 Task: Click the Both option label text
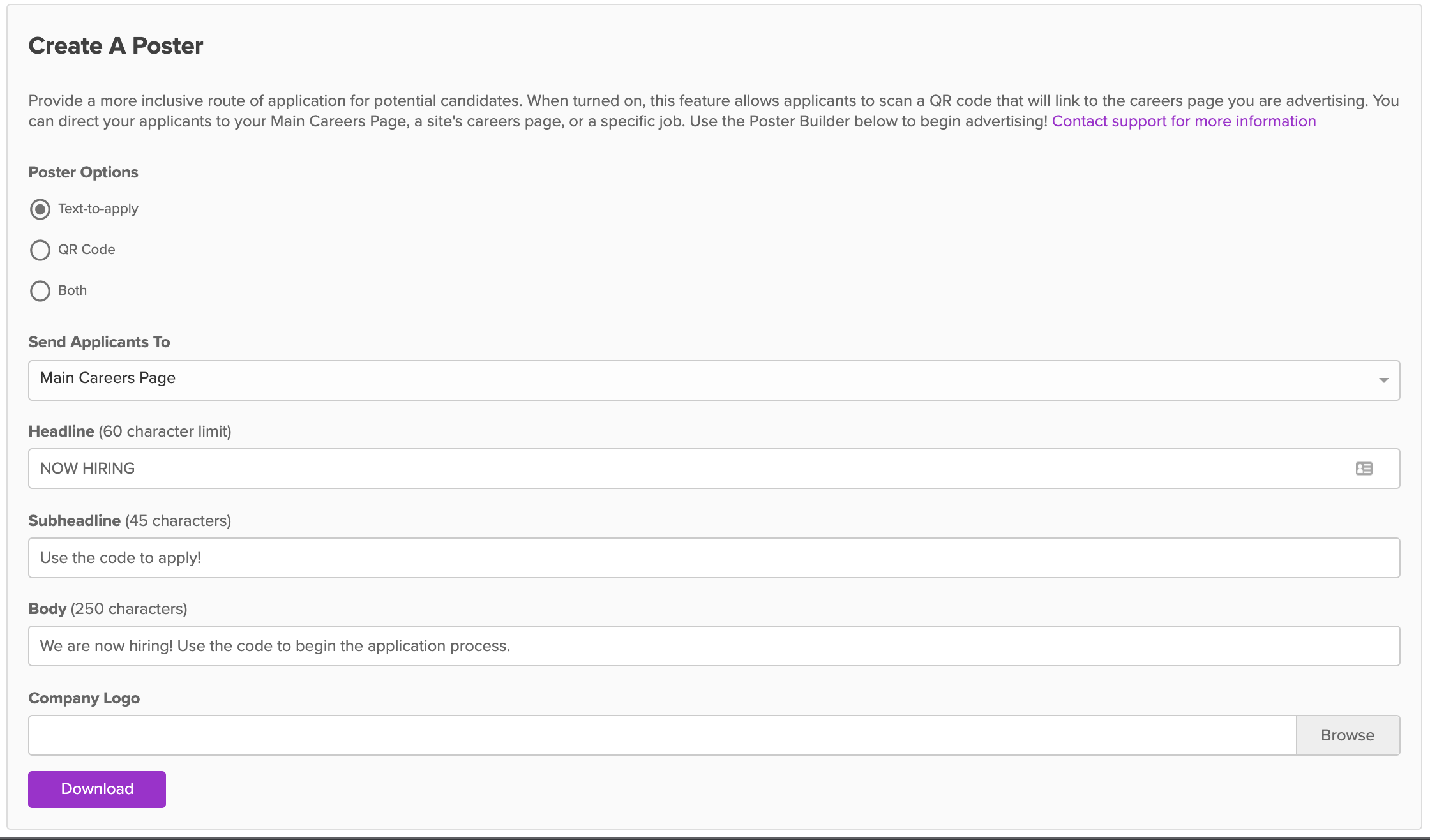72,290
